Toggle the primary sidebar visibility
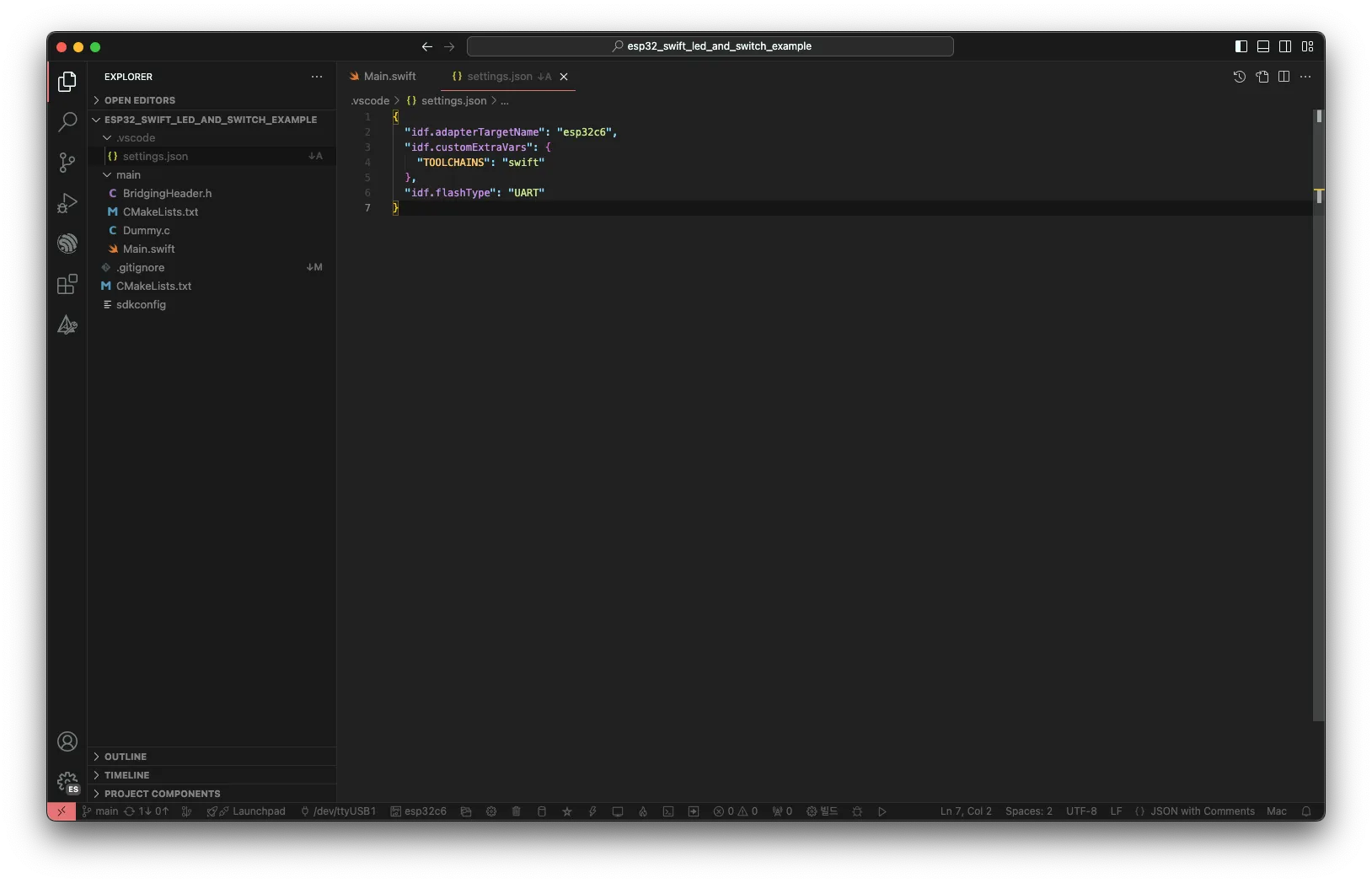Image resolution: width=1372 pixels, height=883 pixels. [x=1241, y=46]
